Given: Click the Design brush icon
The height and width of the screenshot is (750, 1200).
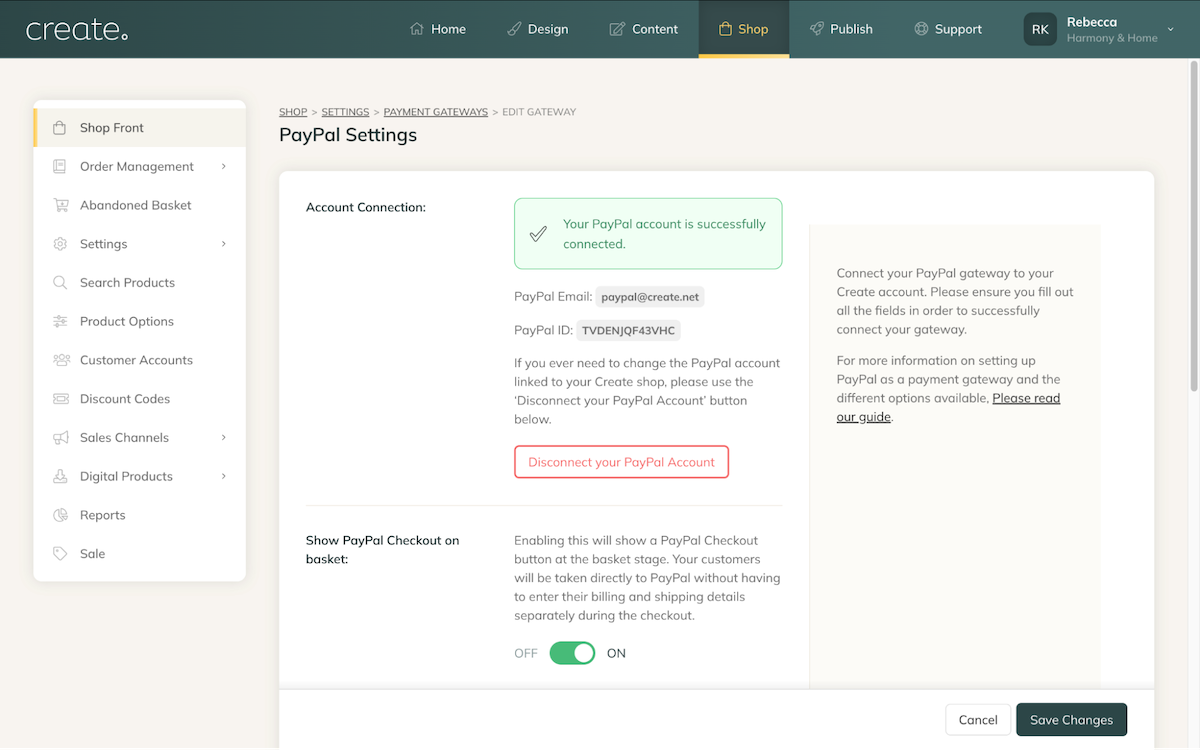Looking at the screenshot, I should 514,29.
